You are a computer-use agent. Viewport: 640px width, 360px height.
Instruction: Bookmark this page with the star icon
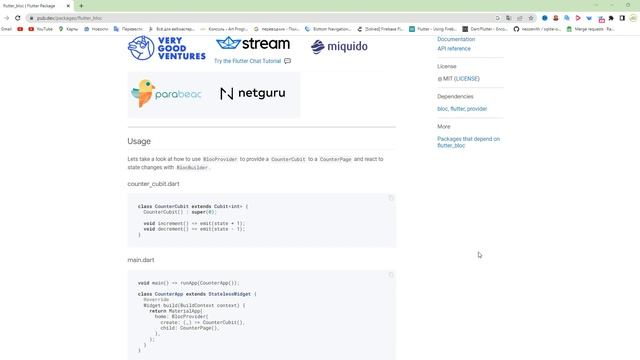point(531,18)
